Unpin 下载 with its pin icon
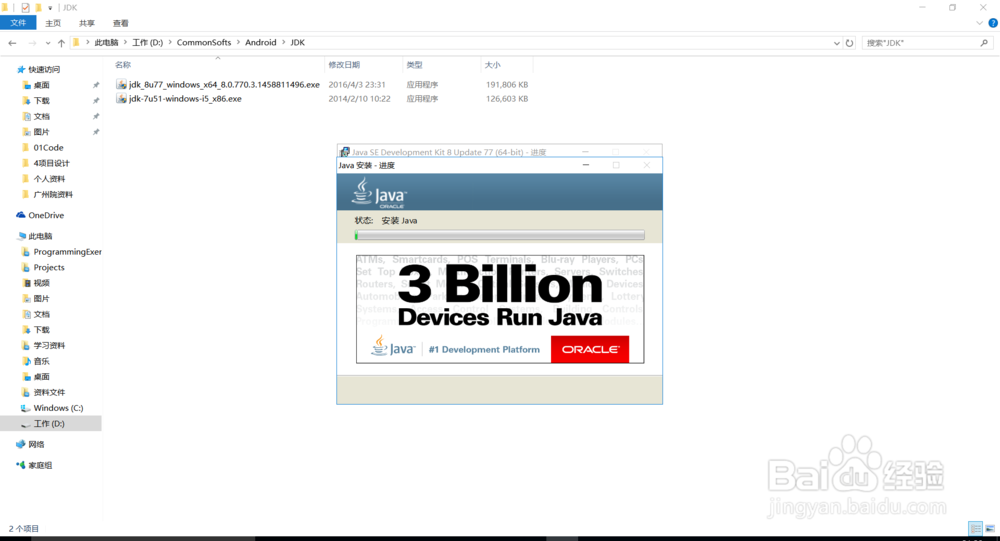Image resolution: width=1000 pixels, height=541 pixels. [96, 101]
